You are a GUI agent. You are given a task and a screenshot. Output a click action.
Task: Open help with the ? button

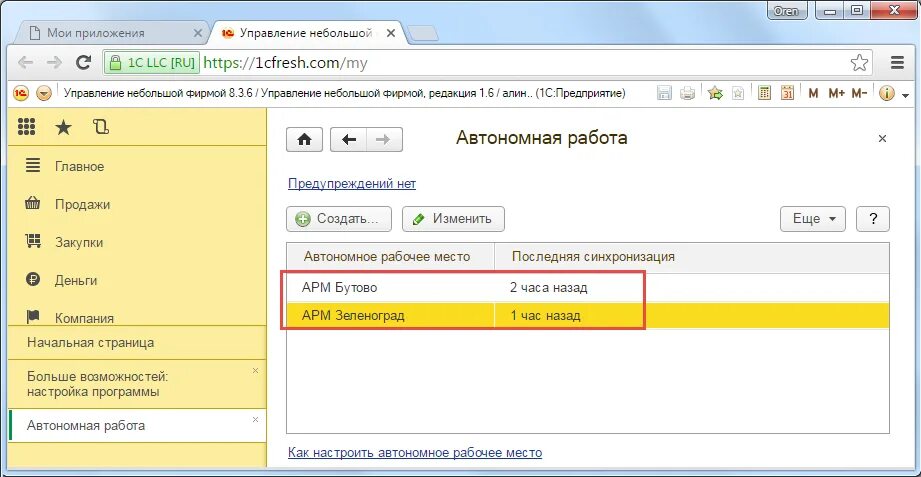pyautogui.click(x=872, y=219)
